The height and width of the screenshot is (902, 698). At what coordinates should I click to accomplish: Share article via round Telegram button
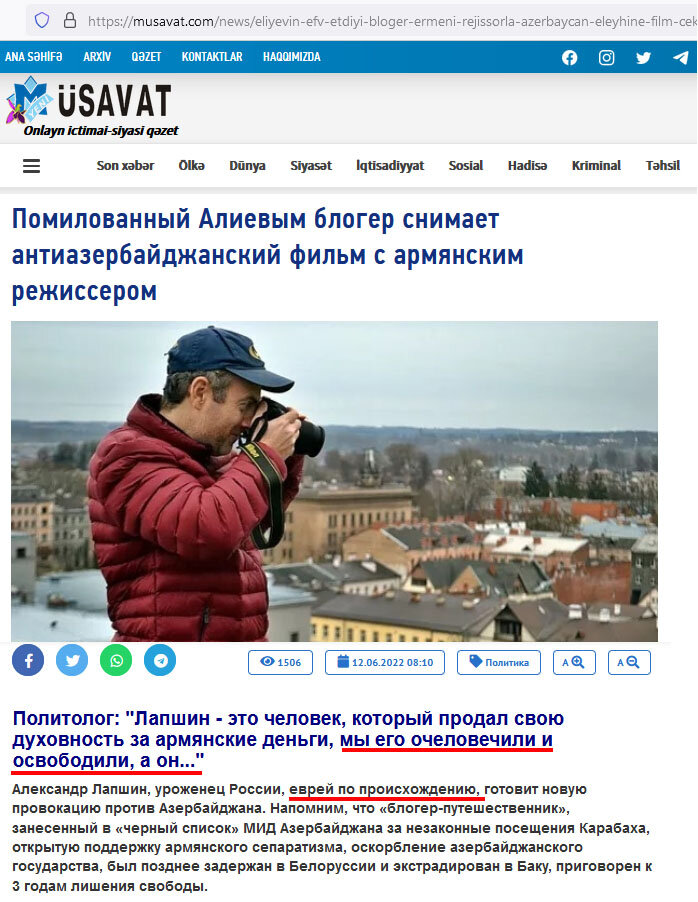tap(160, 660)
